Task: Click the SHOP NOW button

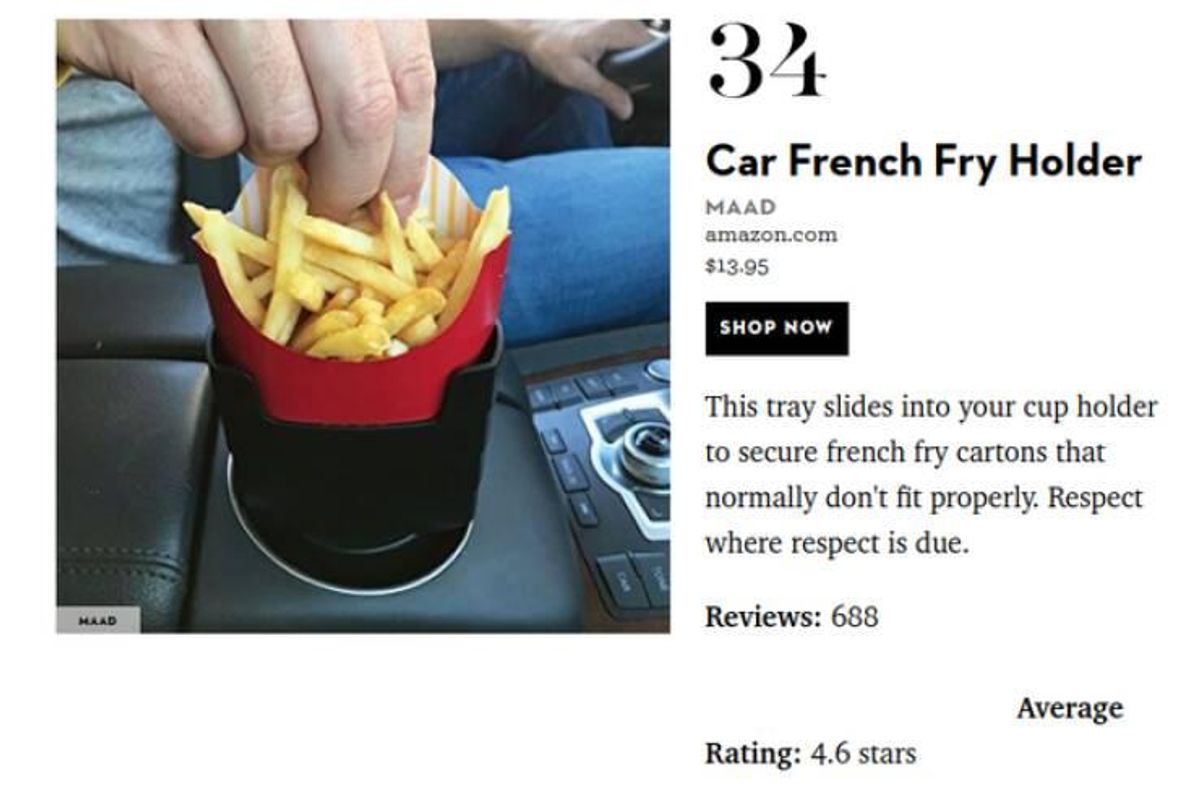Action: [776, 329]
